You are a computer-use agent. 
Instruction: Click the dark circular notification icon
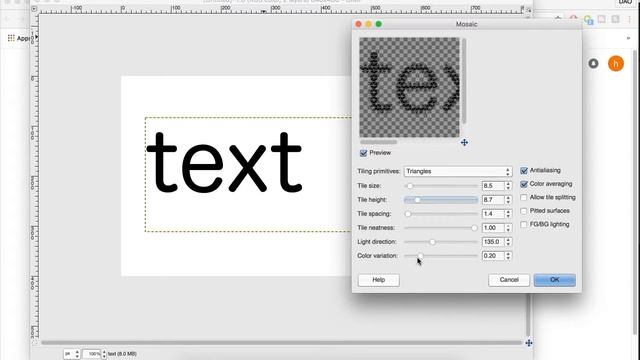coord(593,64)
